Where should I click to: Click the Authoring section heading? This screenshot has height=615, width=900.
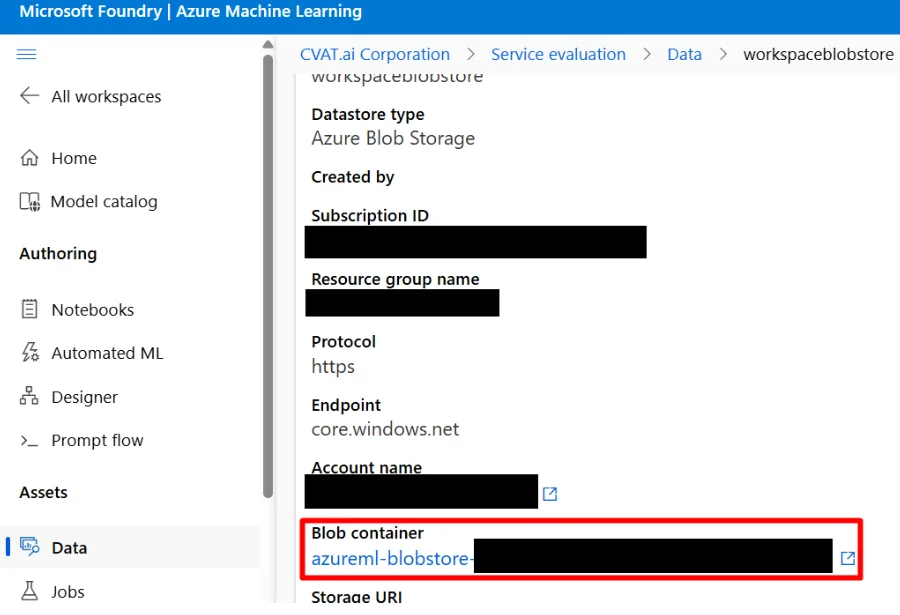pyautogui.click(x=58, y=254)
